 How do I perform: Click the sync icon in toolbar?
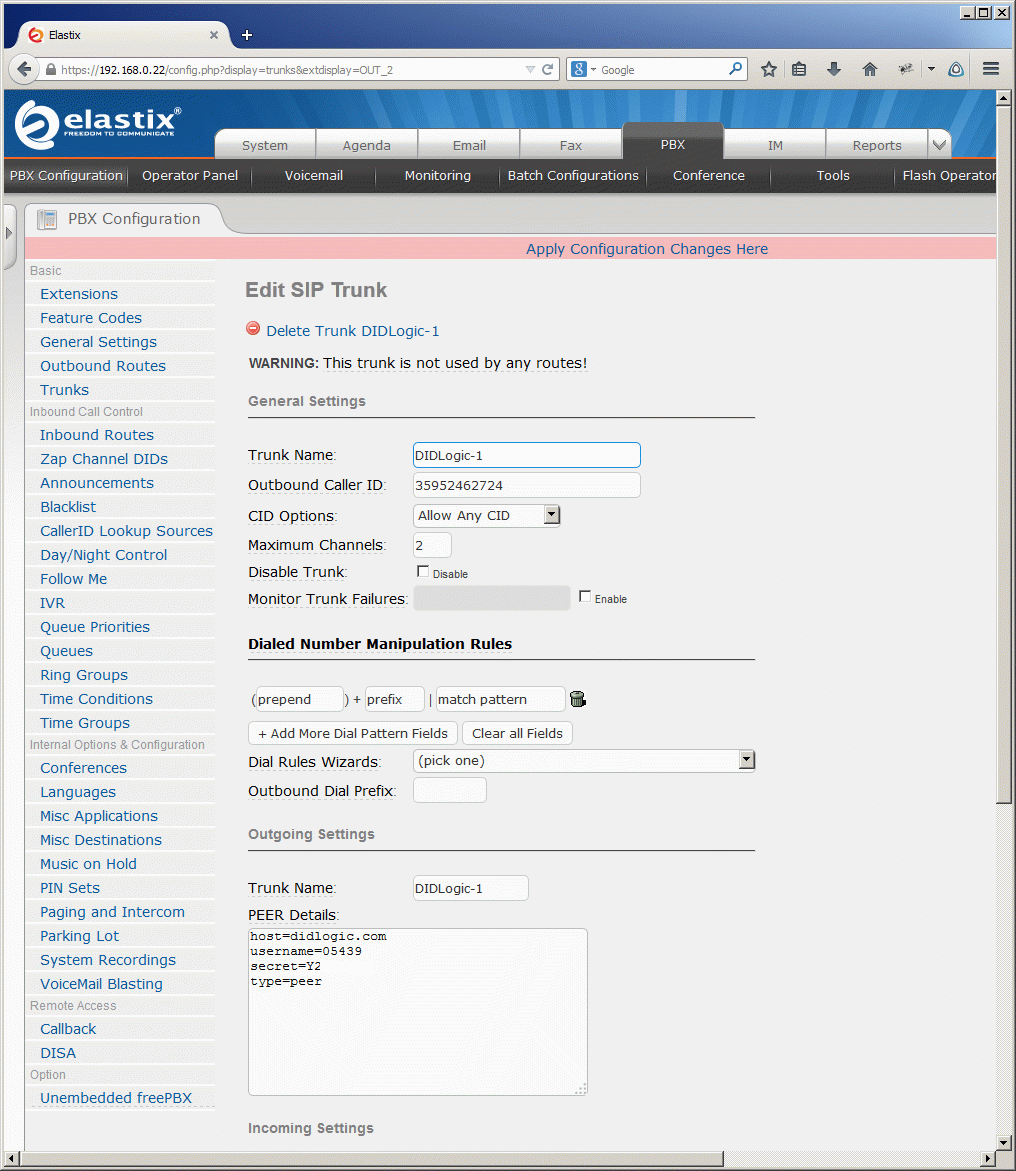coord(955,69)
